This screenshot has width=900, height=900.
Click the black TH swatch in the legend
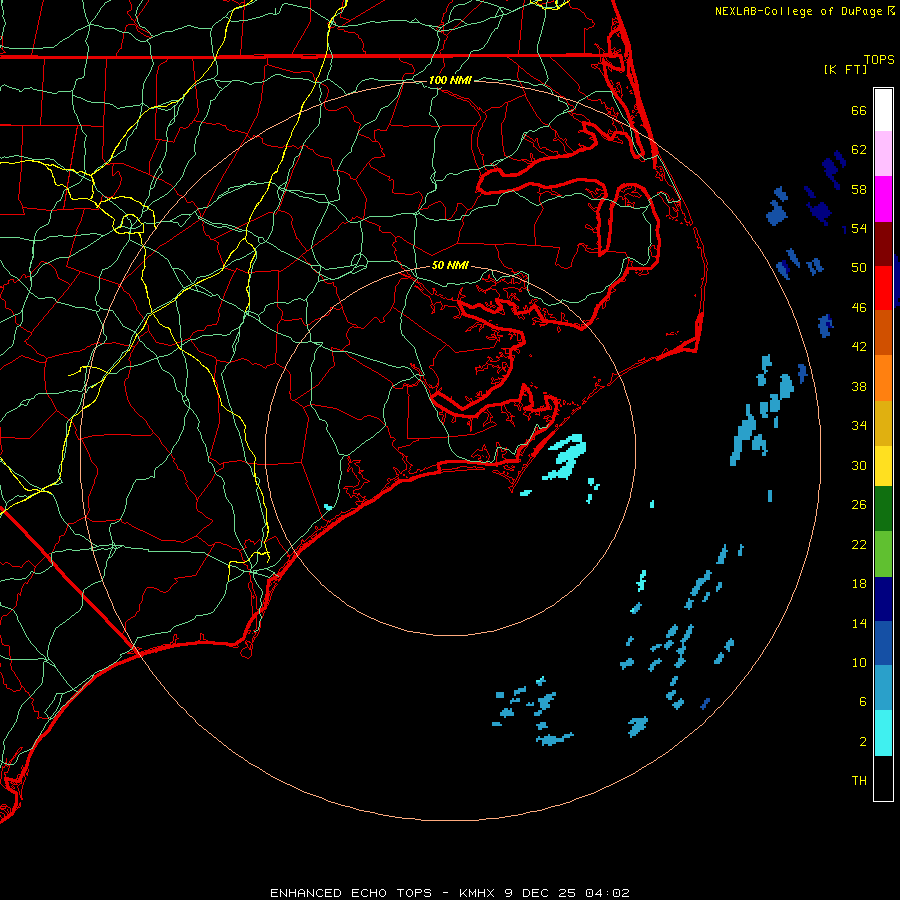click(x=883, y=778)
